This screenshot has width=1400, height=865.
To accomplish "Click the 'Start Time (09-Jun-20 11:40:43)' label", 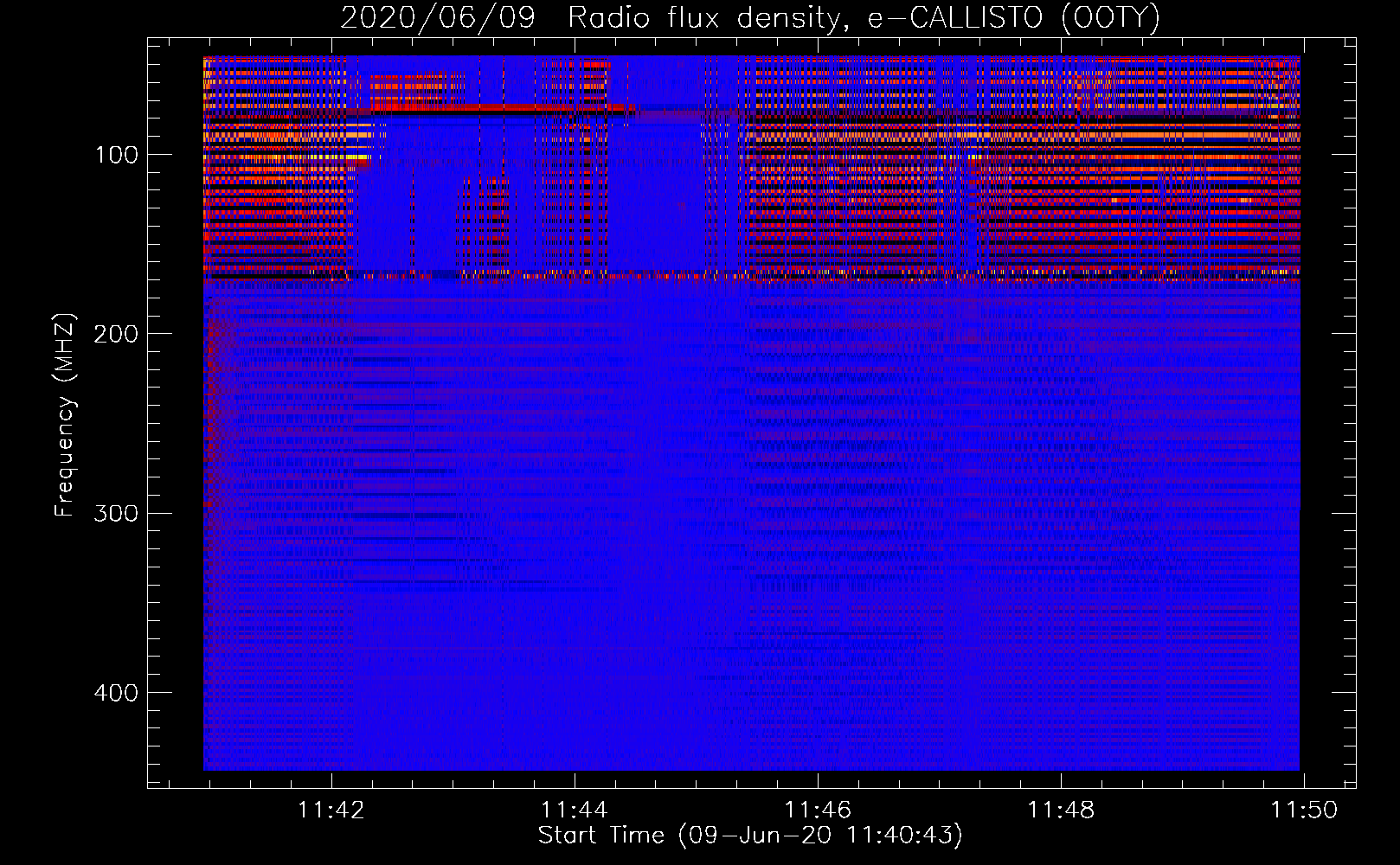I will coord(750,836).
